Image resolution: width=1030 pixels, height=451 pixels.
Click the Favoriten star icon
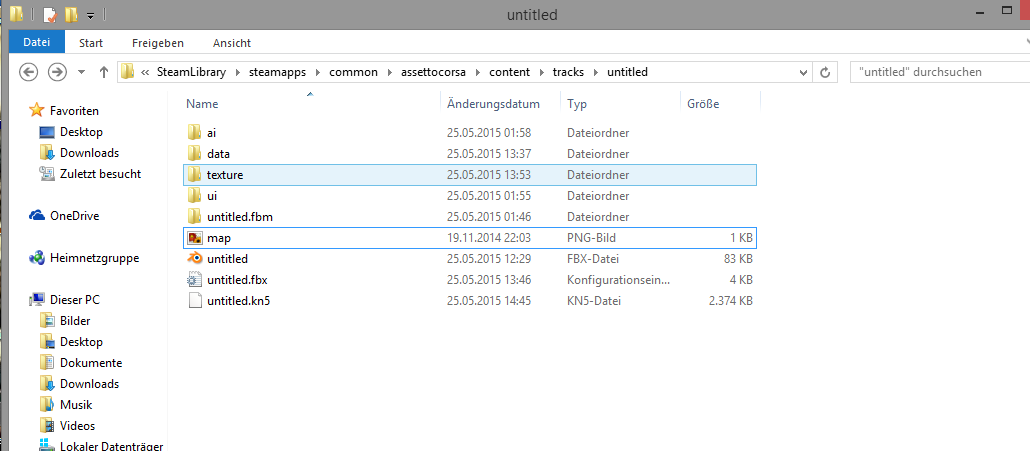pos(37,110)
